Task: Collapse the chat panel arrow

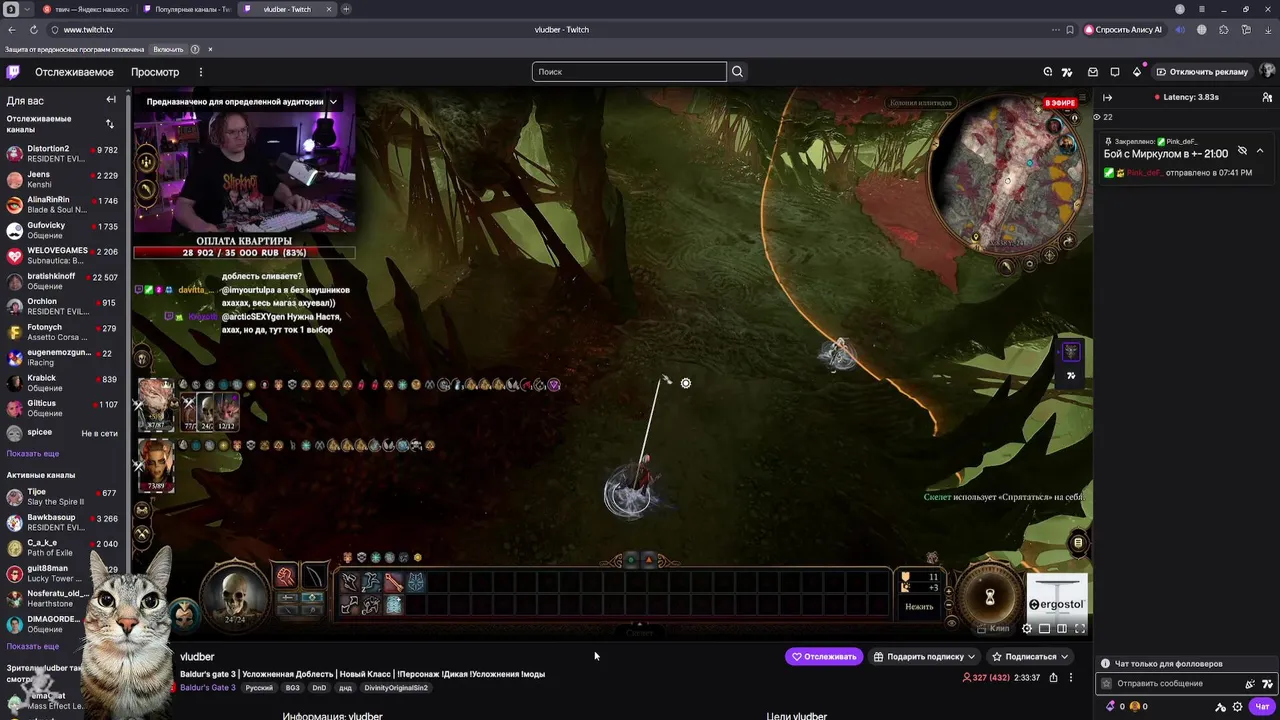Action: click(x=1107, y=97)
